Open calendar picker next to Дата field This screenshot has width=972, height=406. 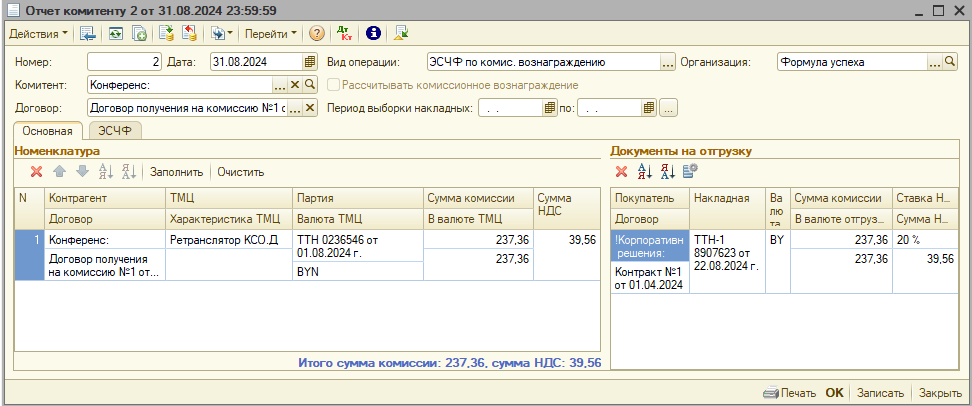[x=309, y=62]
